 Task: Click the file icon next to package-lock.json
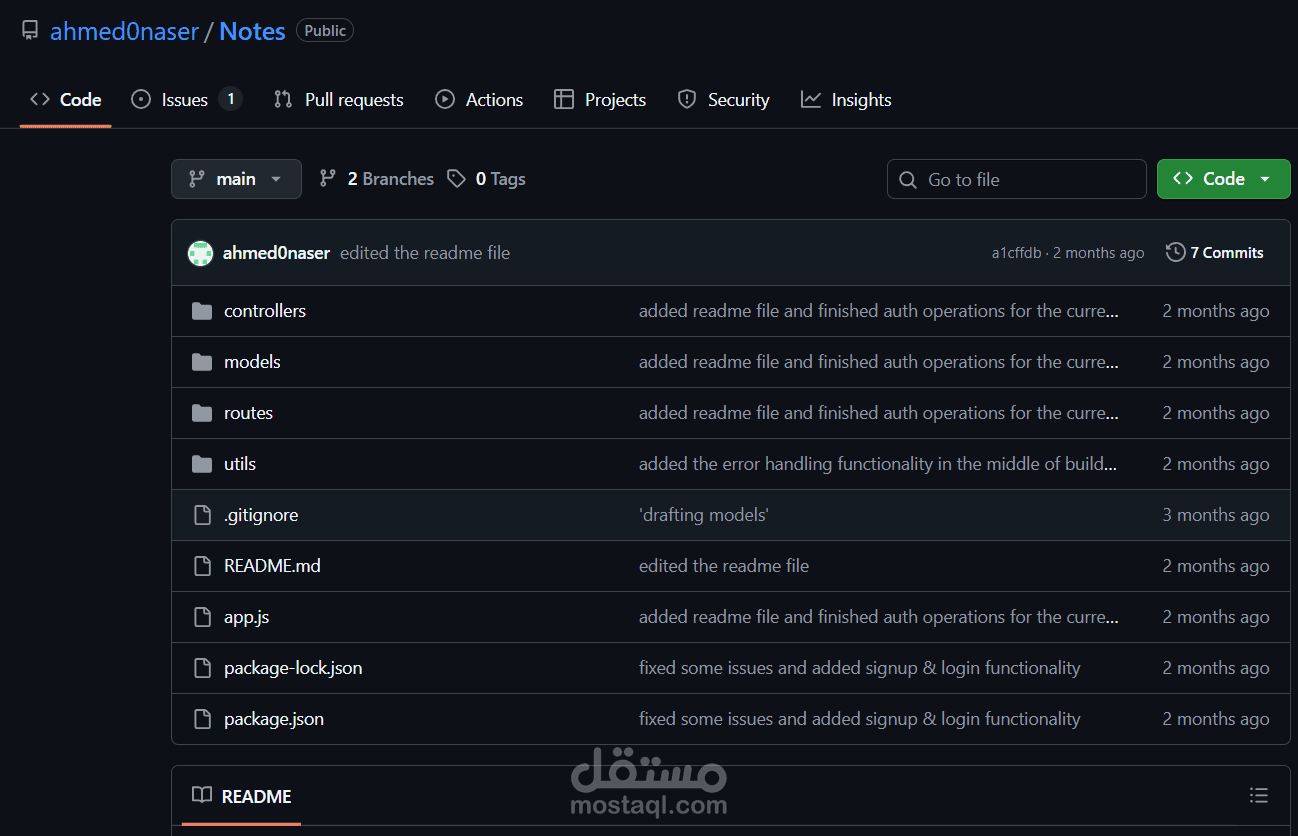click(202, 668)
